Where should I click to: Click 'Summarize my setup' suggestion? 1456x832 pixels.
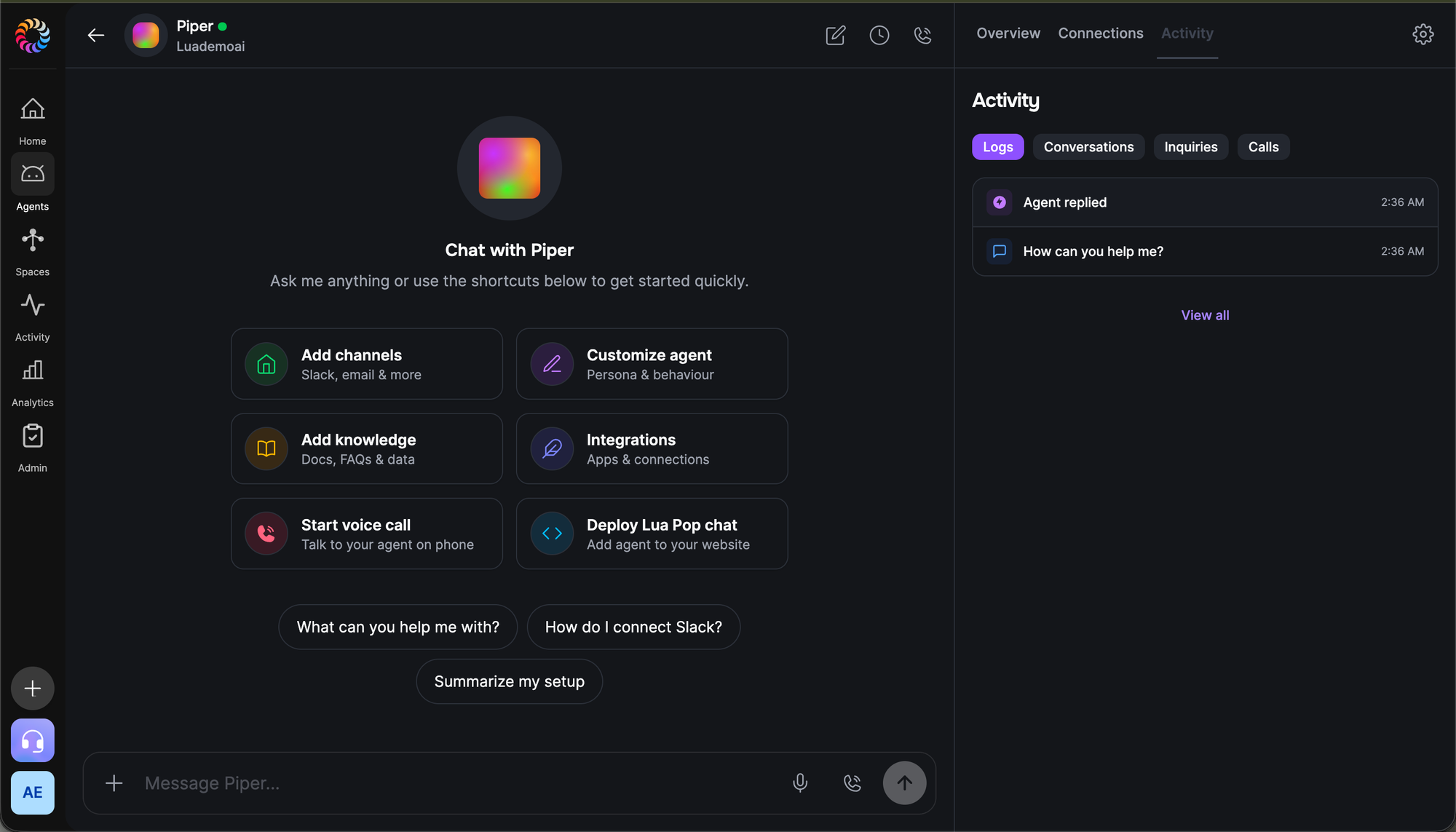point(510,681)
